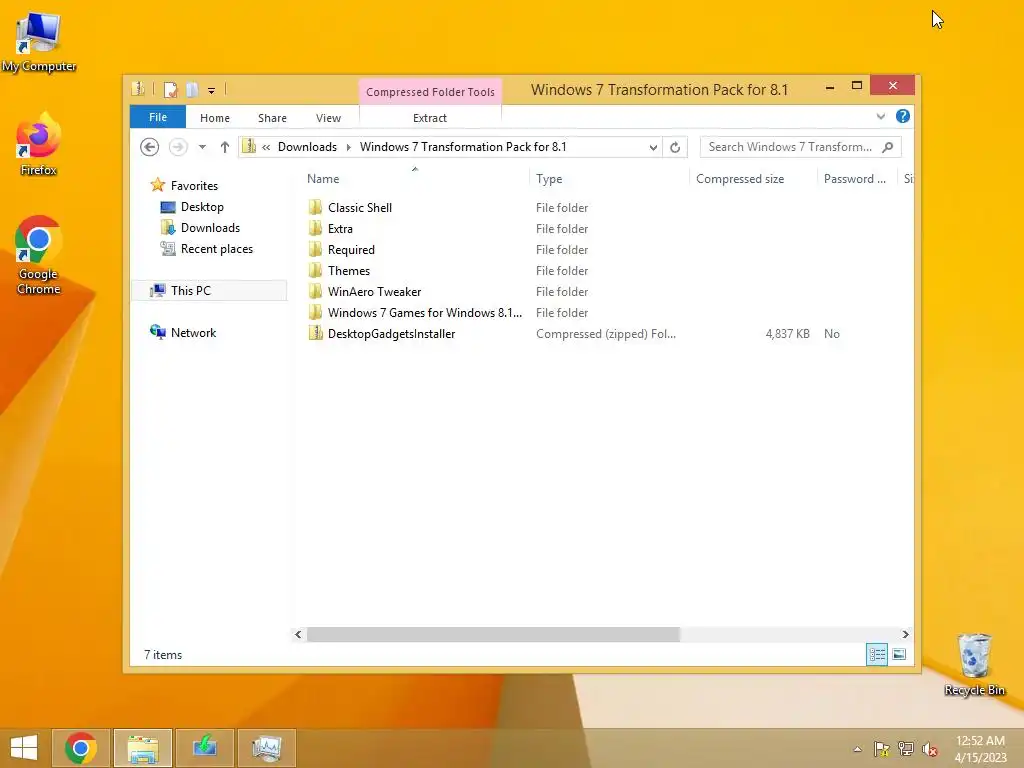Sort by Compressed size column header
This screenshot has height=768, width=1024.
click(740, 179)
